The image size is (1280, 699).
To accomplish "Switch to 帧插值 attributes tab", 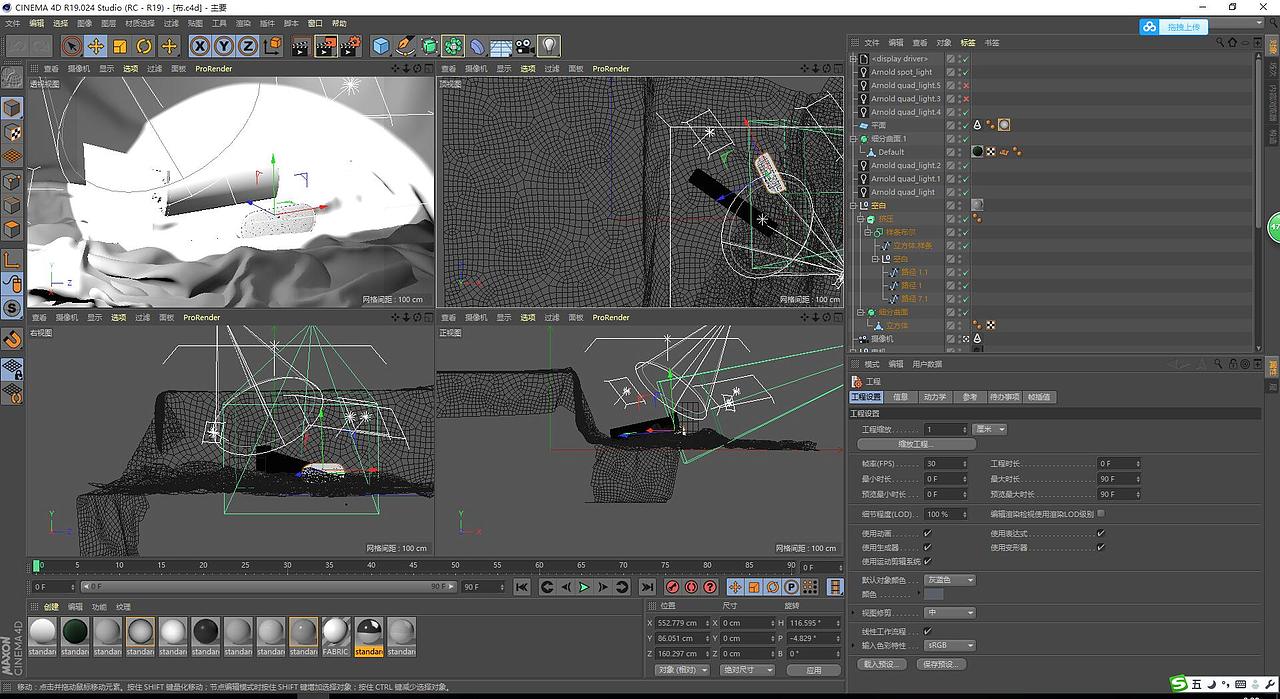I will (1040, 397).
